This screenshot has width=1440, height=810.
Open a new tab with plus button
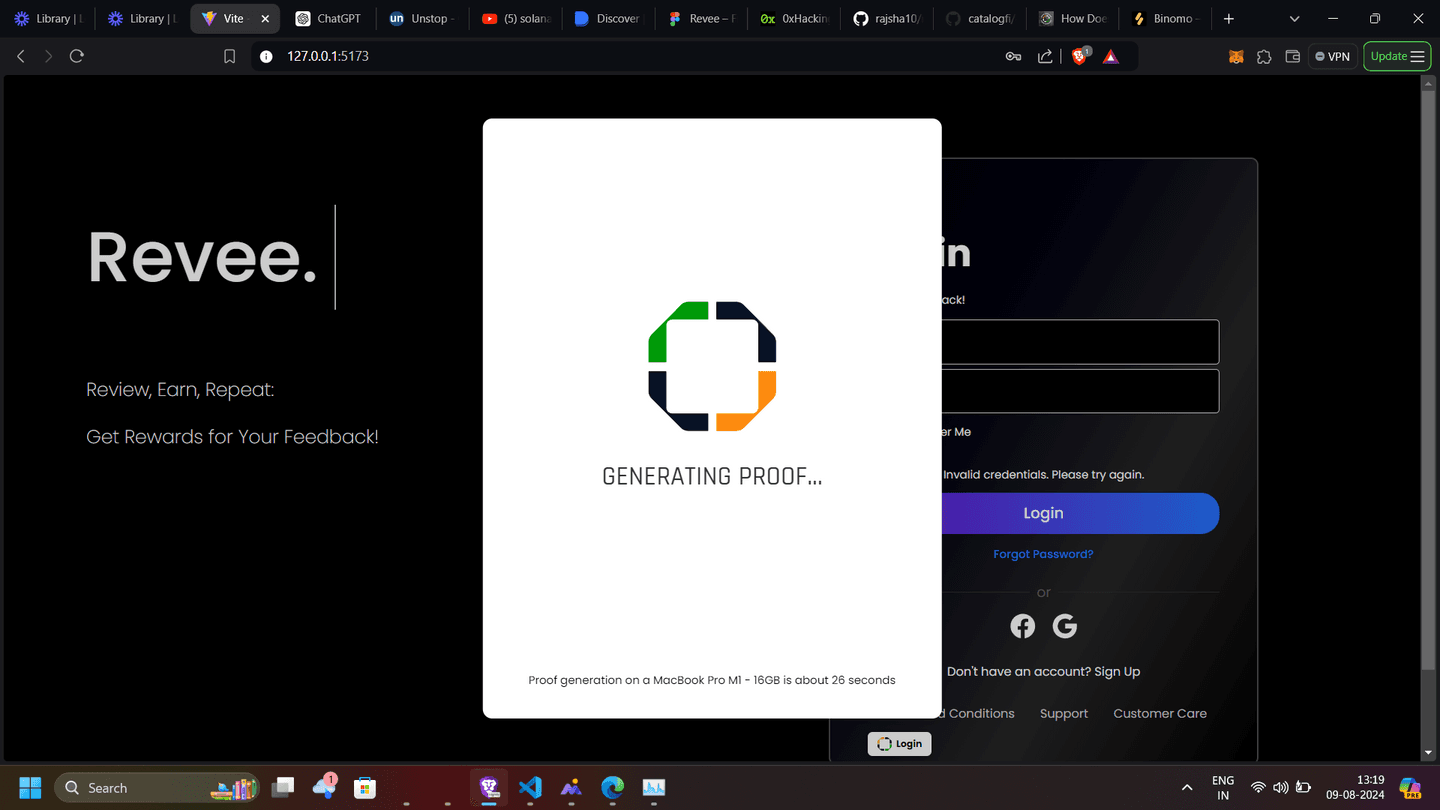(x=1229, y=19)
